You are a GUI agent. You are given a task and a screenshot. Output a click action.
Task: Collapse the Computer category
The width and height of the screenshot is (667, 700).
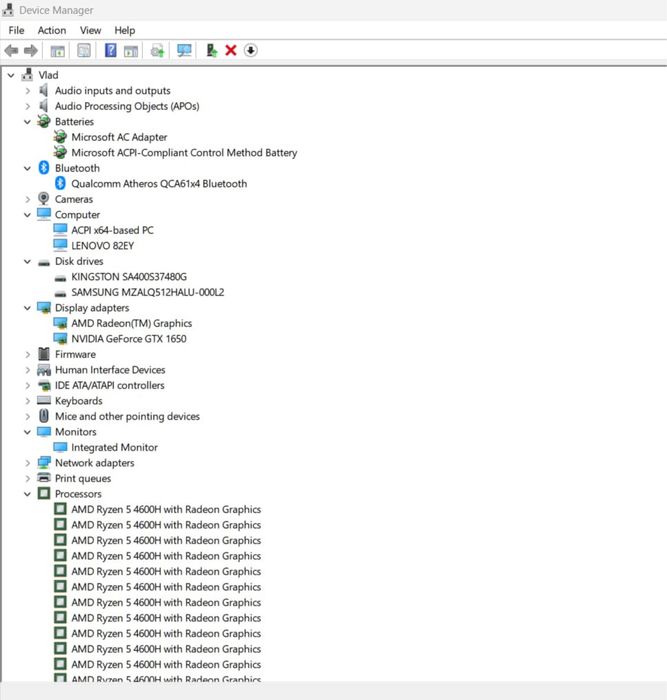[x=27, y=215]
